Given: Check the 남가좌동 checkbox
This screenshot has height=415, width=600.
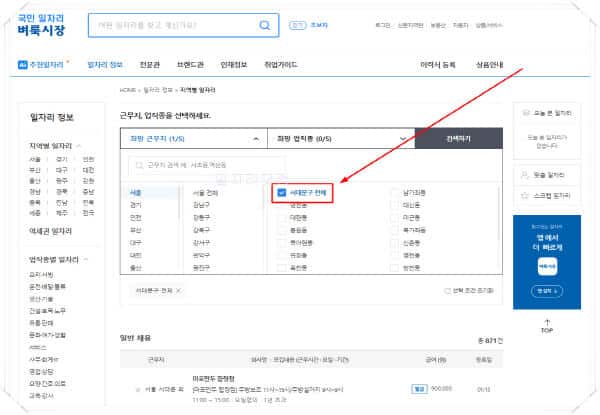Looking at the screenshot, I should click(x=394, y=193).
